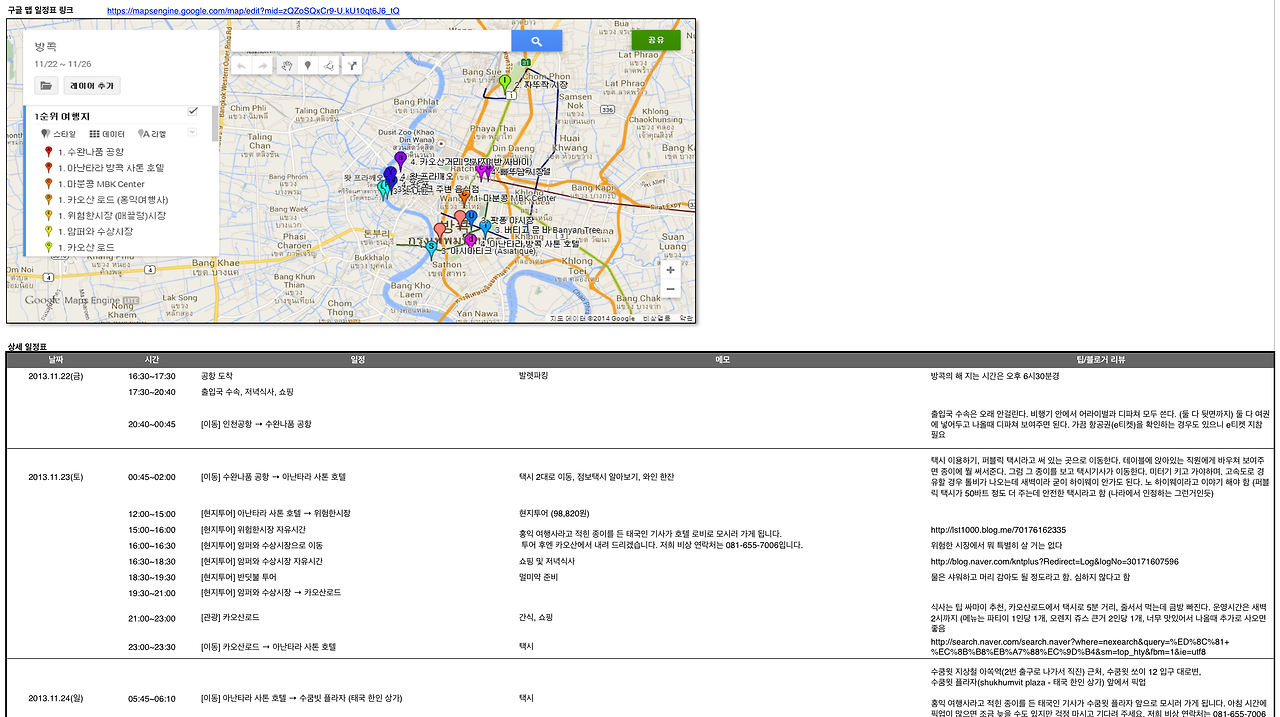Click time cell 20:40~00:45
Screen dimensions: 1280x717
pyautogui.click(x=152, y=424)
